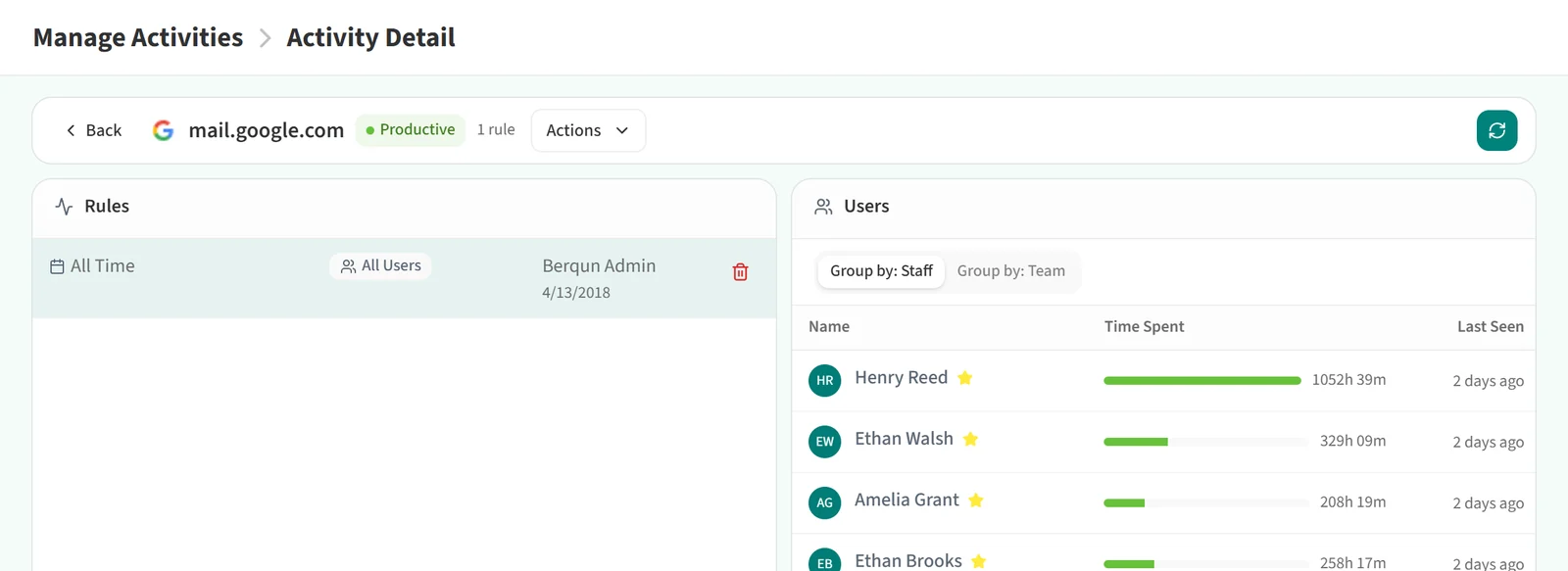The width and height of the screenshot is (1568, 571).
Task: Click Amelia Grant's time spent progress bar
Action: coord(1206,502)
